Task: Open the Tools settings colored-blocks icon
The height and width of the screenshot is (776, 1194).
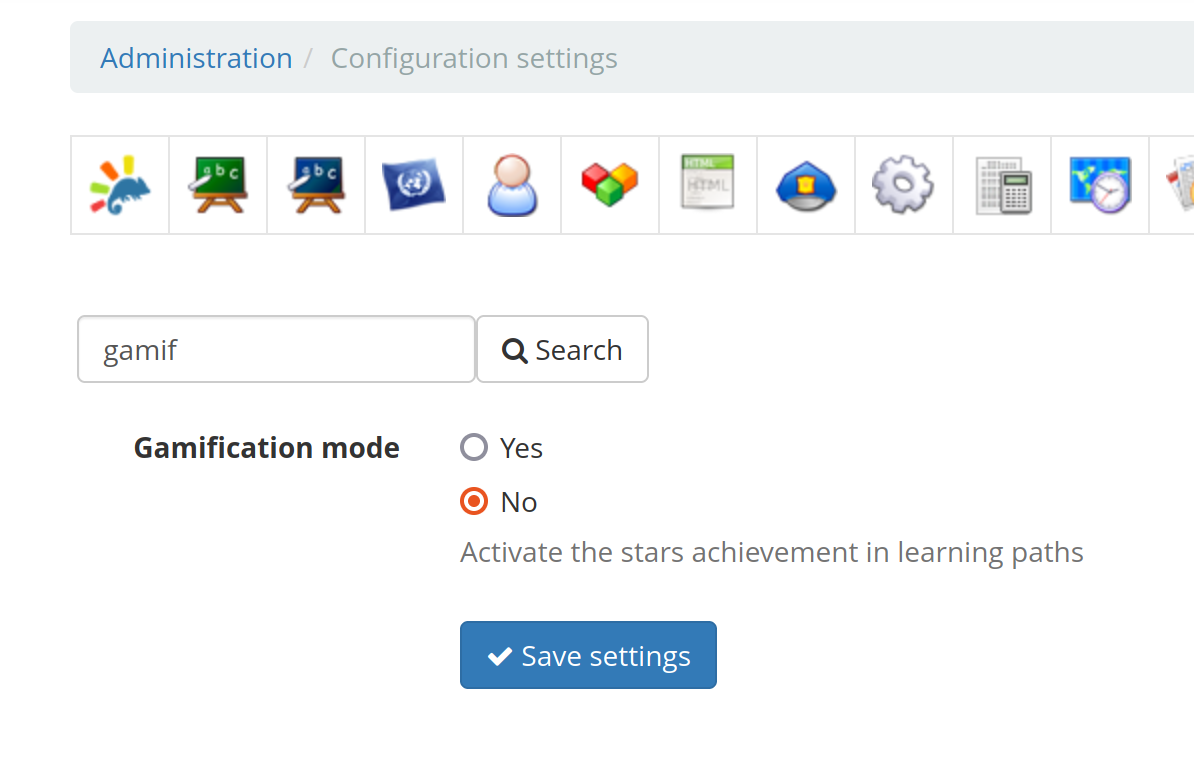Action: pyautogui.click(x=609, y=185)
